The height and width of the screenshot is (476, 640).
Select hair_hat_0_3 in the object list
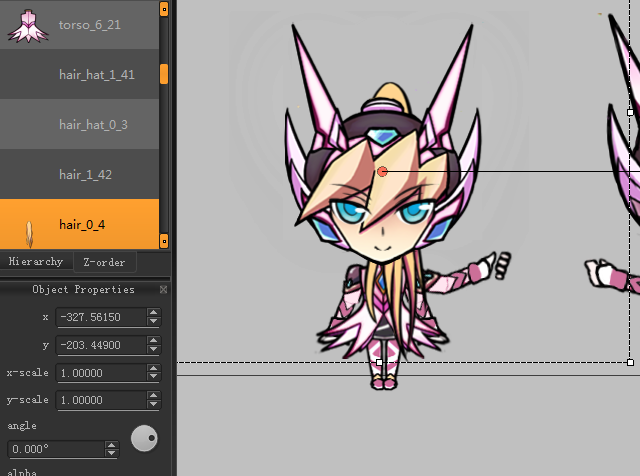93,124
